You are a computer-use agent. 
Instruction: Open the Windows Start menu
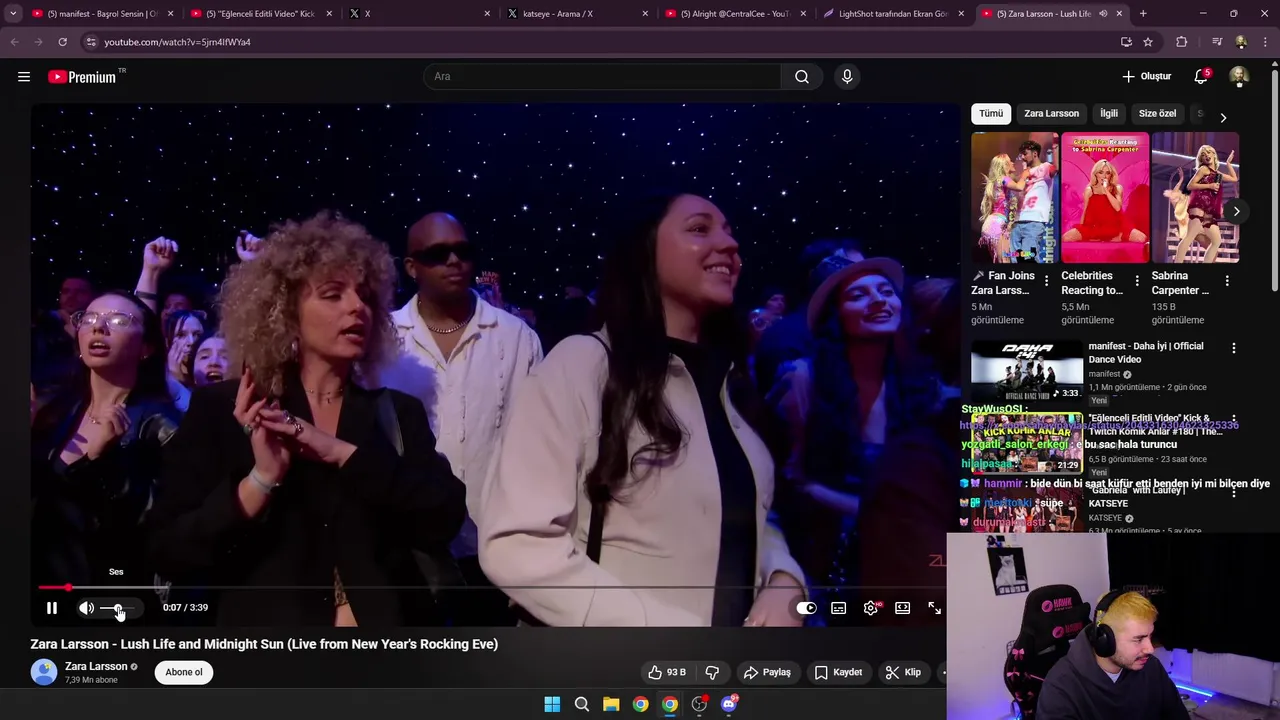[552, 704]
